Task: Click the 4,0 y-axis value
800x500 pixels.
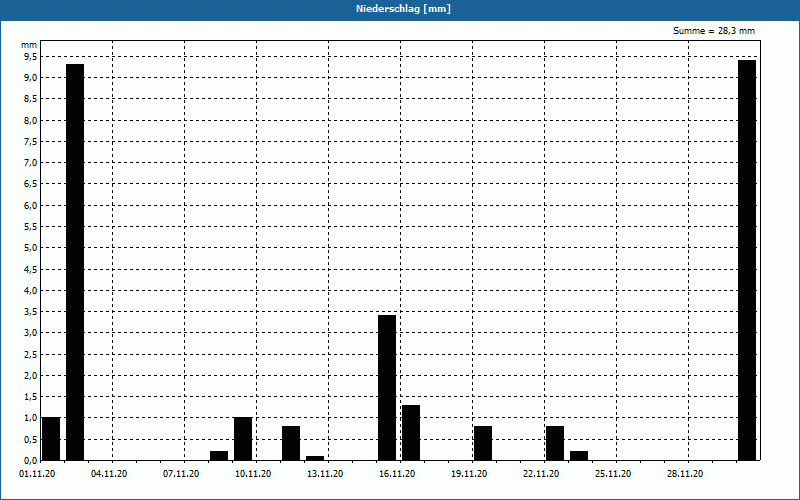Action: tap(31, 290)
